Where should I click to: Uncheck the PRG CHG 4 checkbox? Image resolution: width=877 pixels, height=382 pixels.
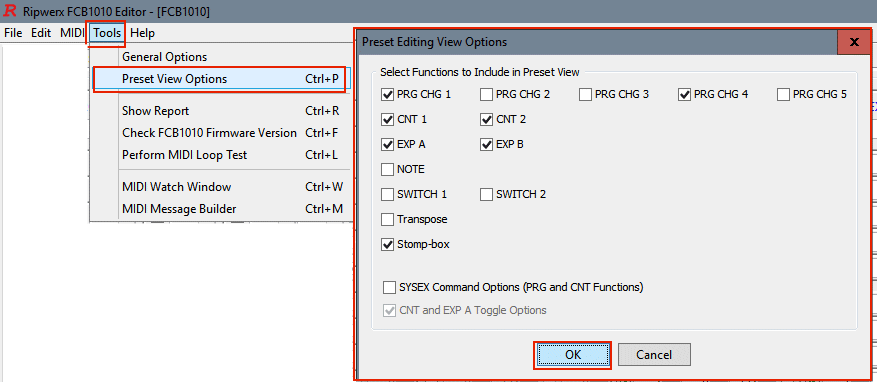(x=684, y=95)
